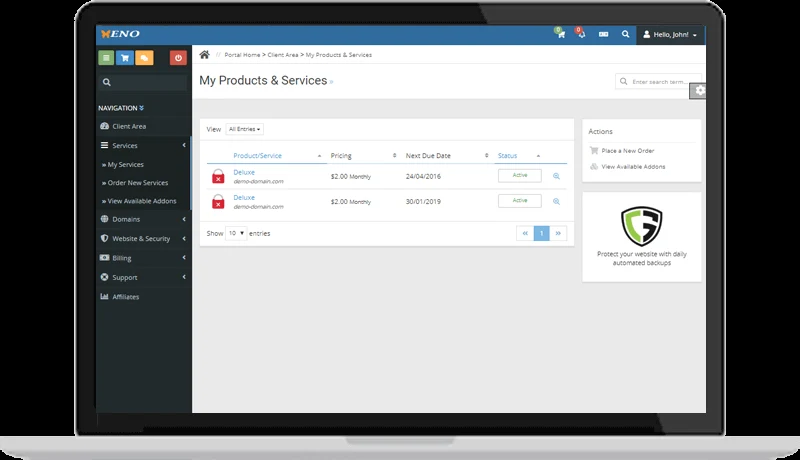Viewport: 800px width, 460px height.
Task: Click Place a New Order action
Action: (x=628, y=151)
